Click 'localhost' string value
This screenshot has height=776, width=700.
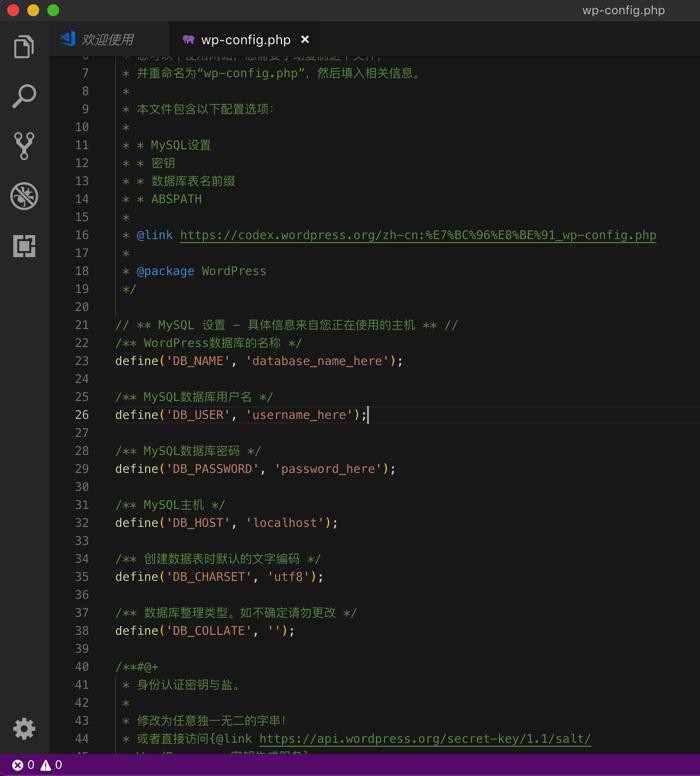[285, 523]
